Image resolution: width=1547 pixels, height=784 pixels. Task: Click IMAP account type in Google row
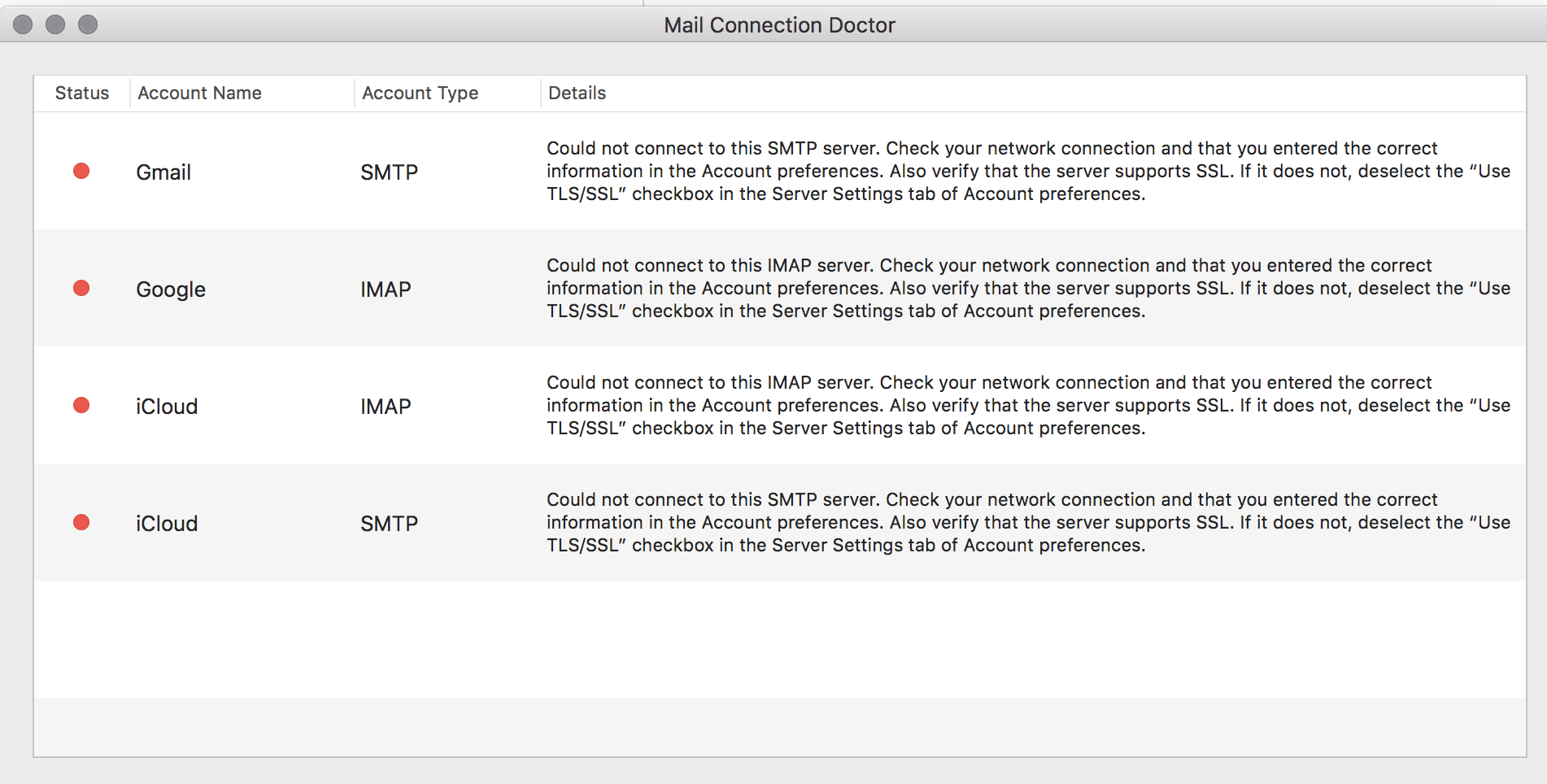click(x=386, y=290)
